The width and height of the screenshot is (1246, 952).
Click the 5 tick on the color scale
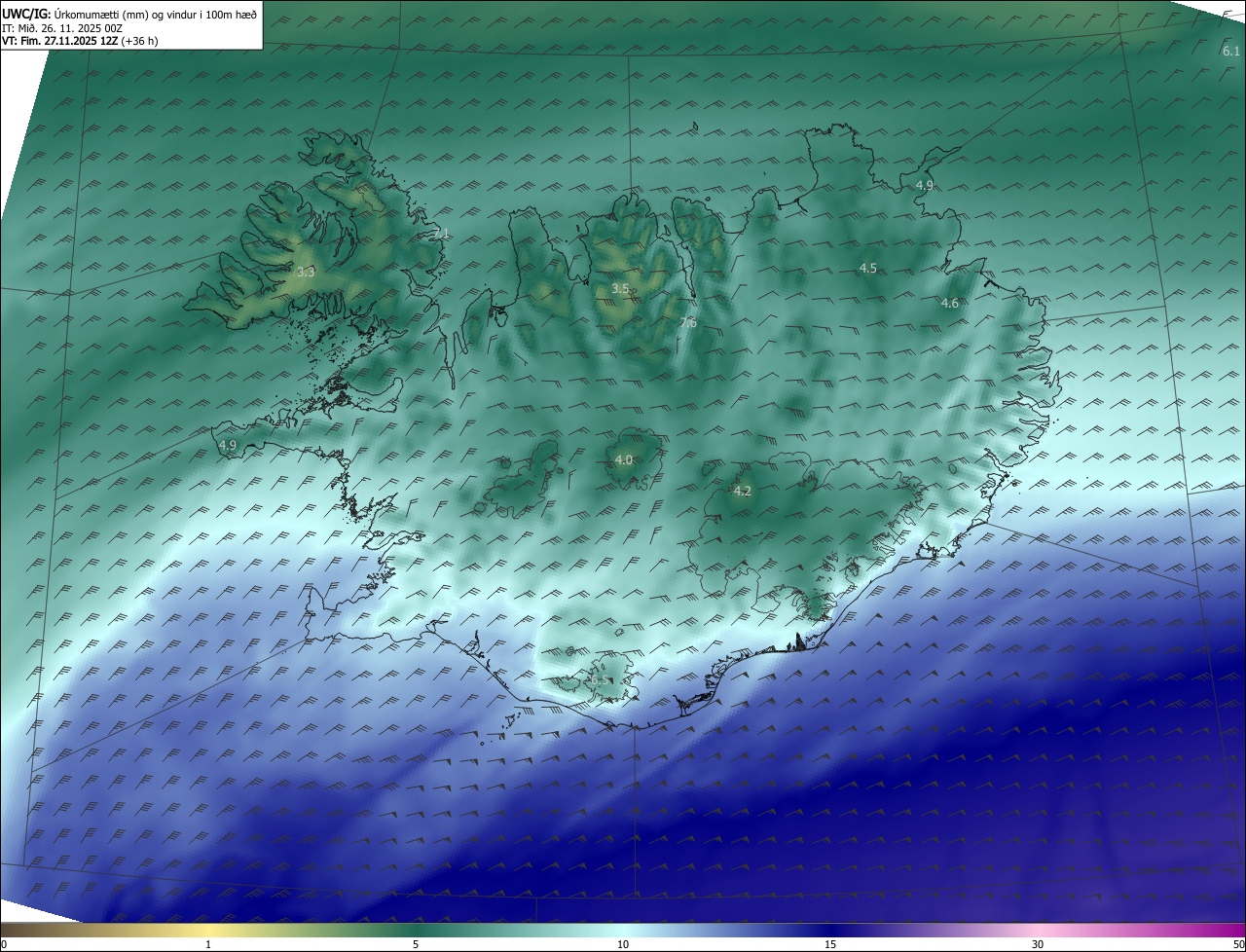416,944
